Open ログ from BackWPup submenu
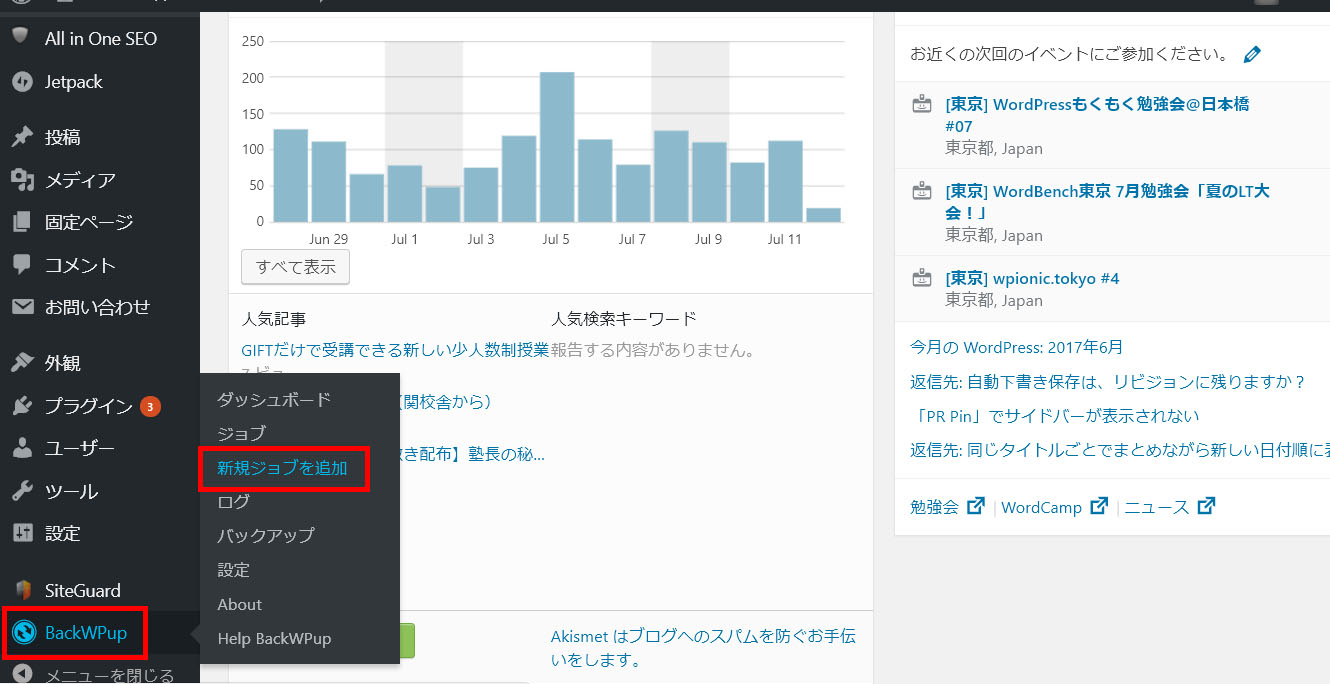Viewport: 1330px width, 684px height. [x=233, y=501]
